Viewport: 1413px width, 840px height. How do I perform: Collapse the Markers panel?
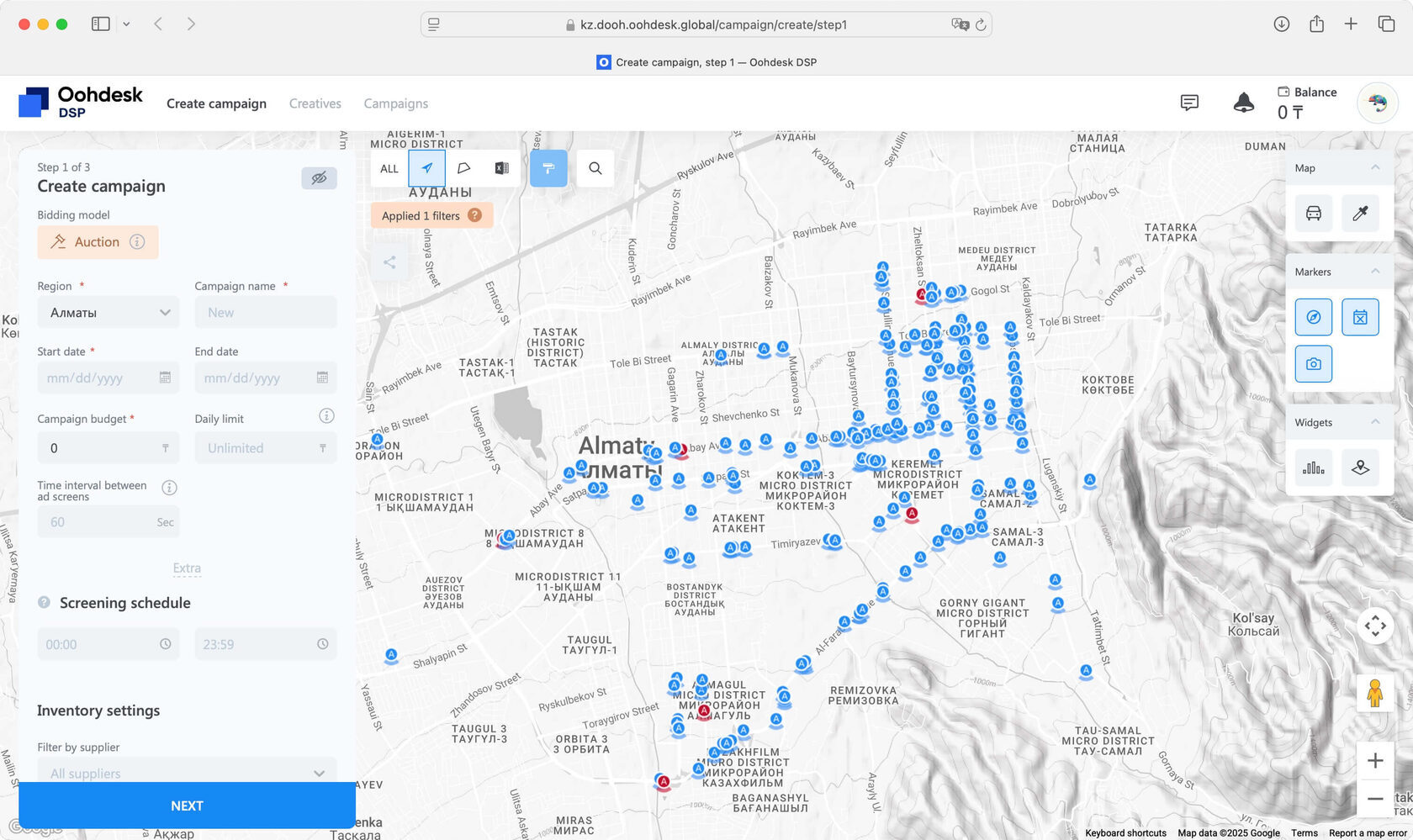click(1375, 272)
